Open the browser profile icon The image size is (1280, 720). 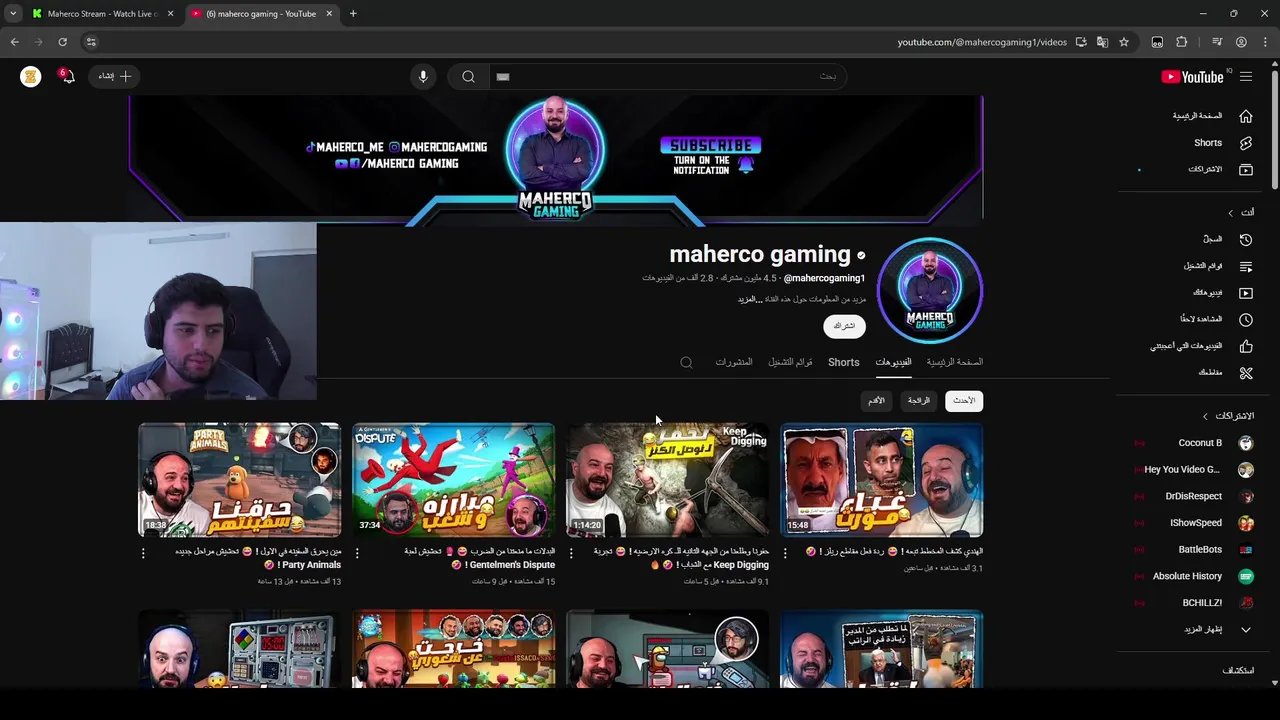[x=1241, y=42]
